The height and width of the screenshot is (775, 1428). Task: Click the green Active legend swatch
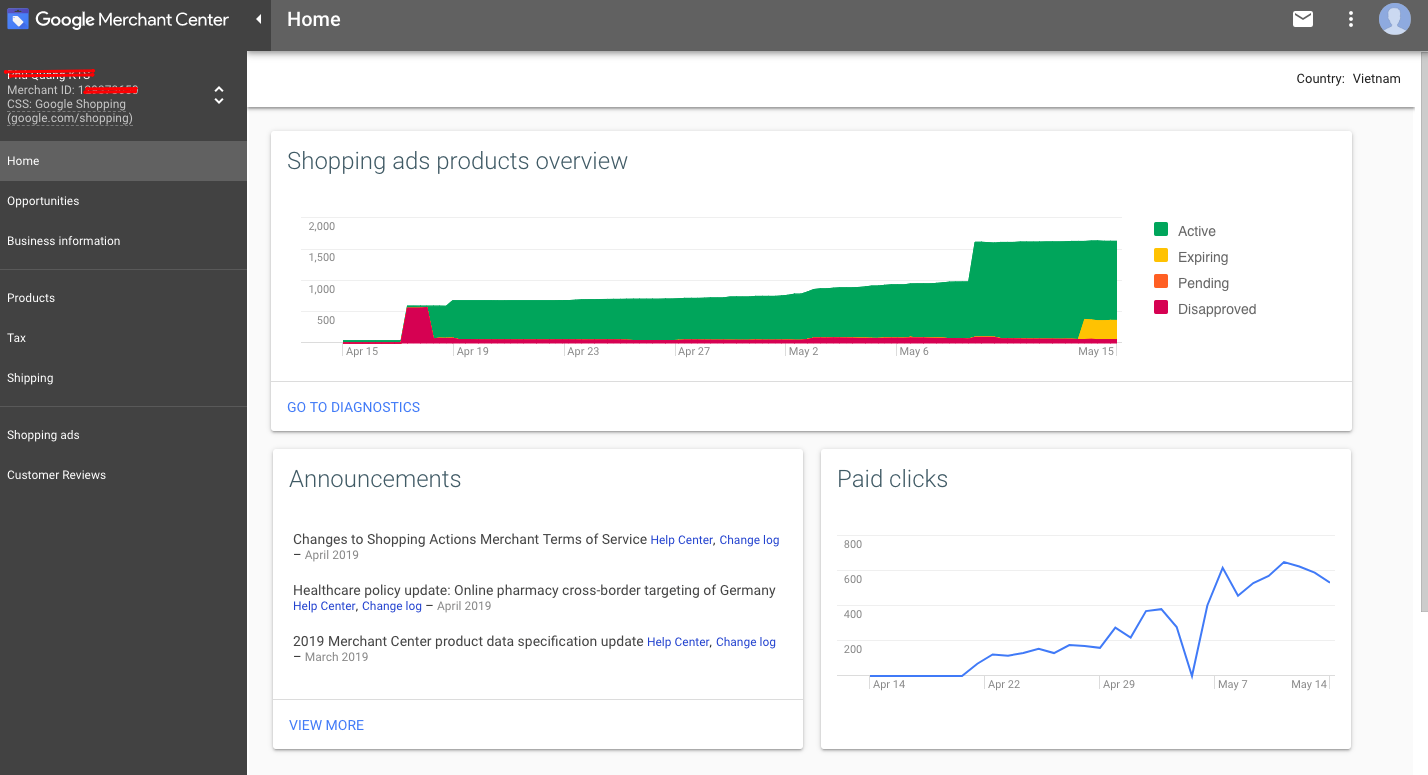pos(1161,230)
